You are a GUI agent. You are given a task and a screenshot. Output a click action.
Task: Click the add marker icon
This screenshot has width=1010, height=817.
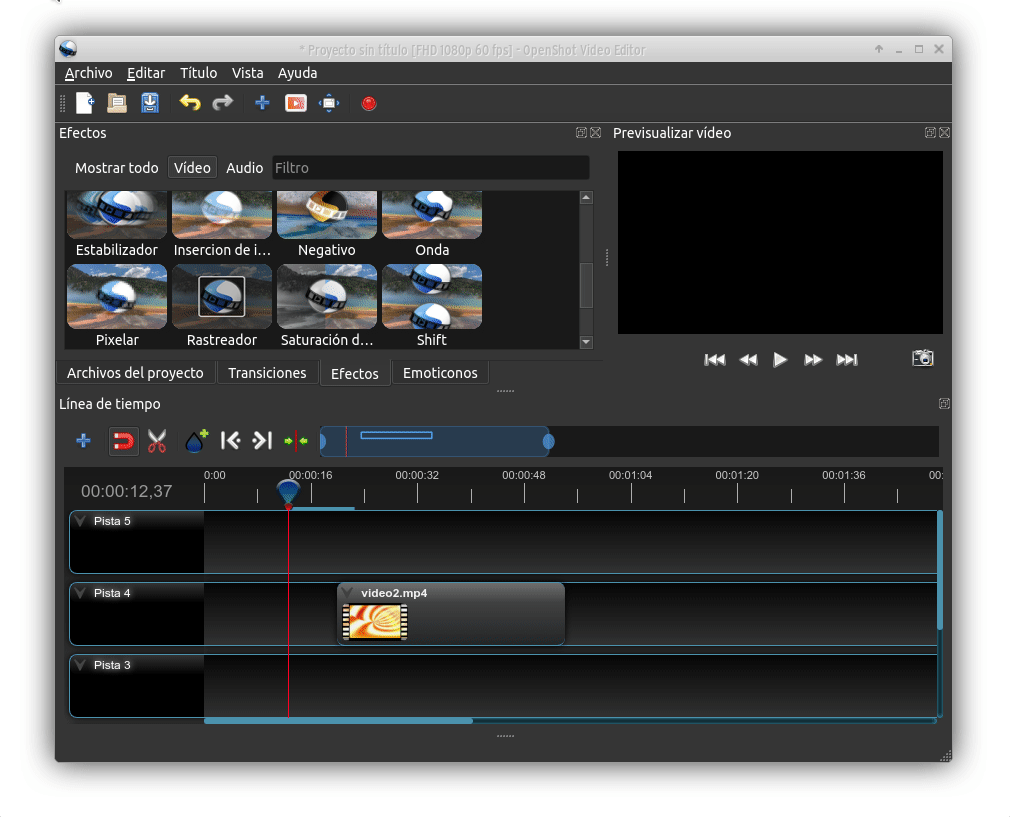pos(196,441)
